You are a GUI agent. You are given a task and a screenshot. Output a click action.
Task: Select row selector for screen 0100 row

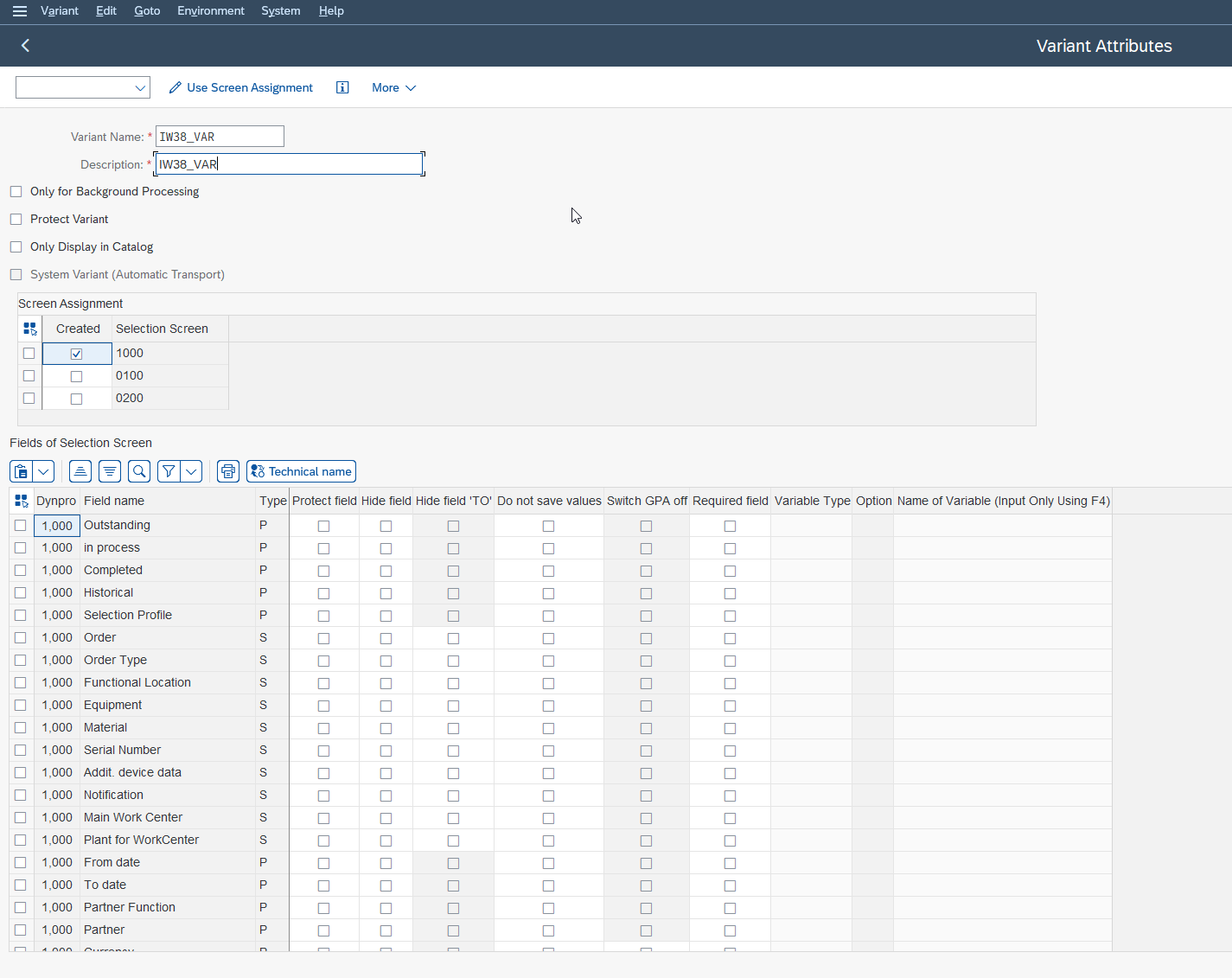(x=29, y=375)
